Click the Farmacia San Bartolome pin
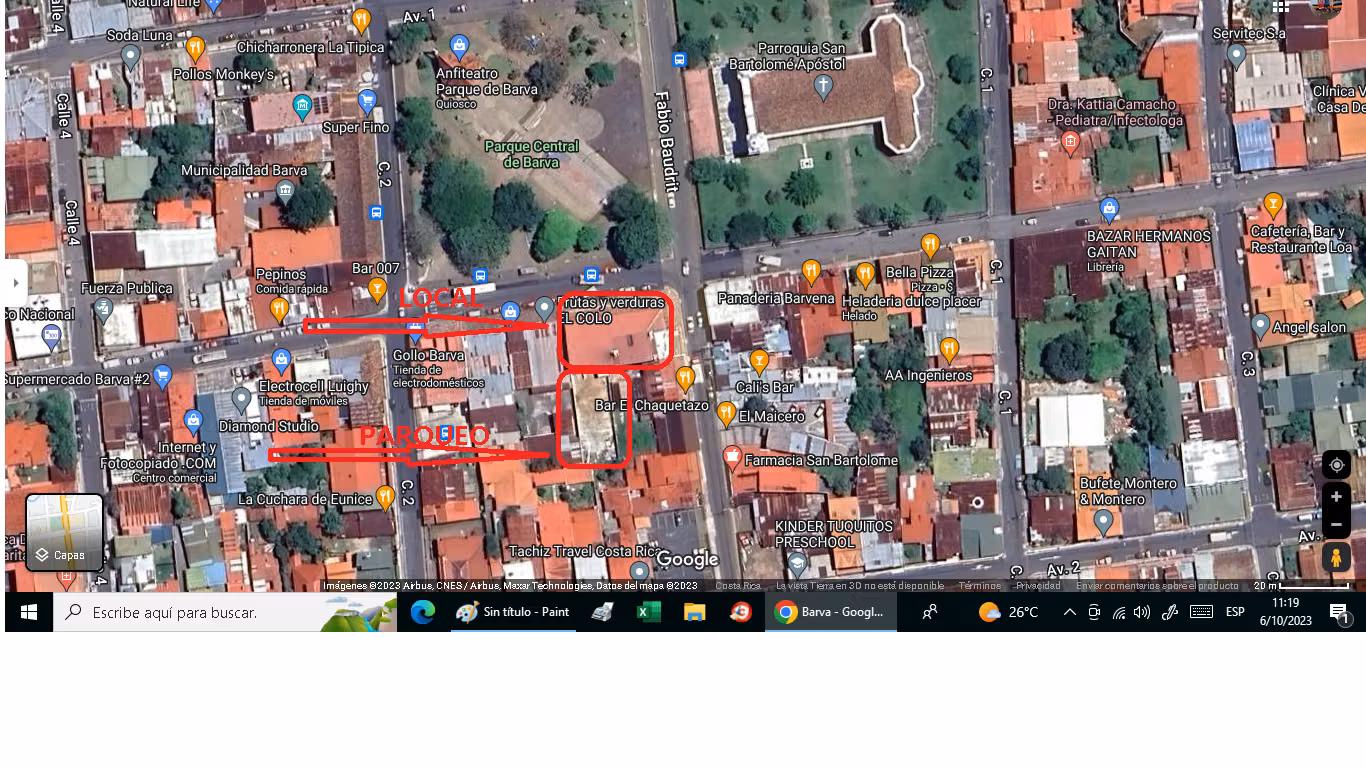The height and width of the screenshot is (768, 1366). 732,458
